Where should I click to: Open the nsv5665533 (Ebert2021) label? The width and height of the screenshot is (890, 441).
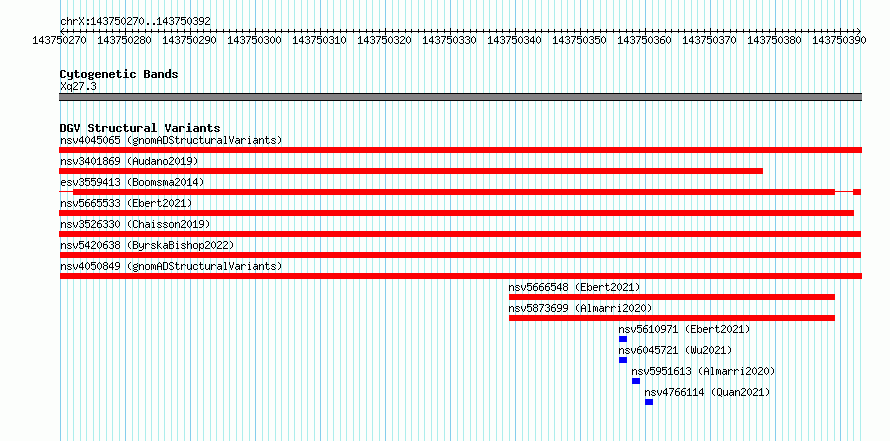click(x=126, y=203)
